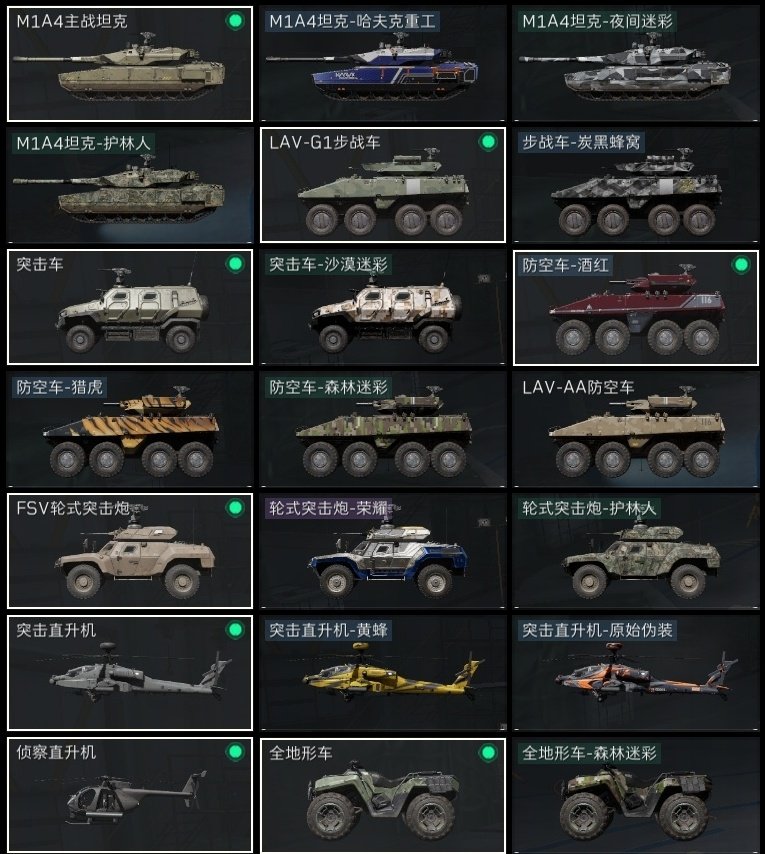Pick the M1A4坦克-夜间迷彩 camo skin
The width and height of the screenshot is (765, 854).
coord(636,64)
